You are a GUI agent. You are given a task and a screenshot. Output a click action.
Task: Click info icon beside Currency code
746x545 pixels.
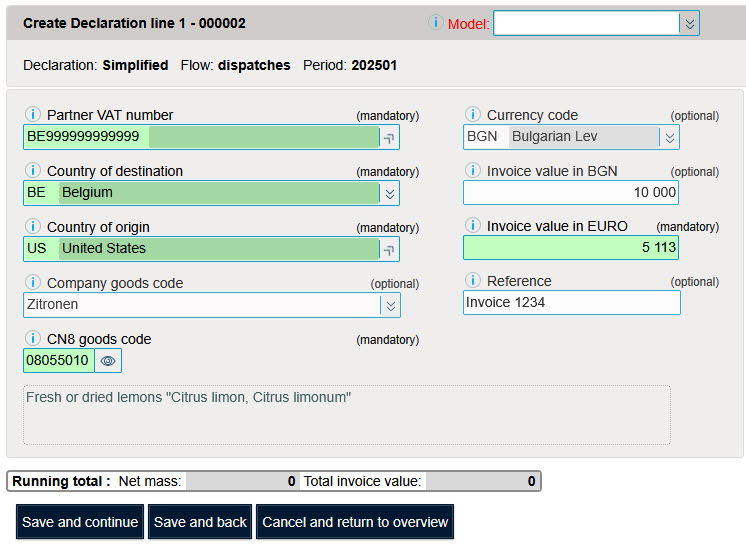tap(473, 115)
